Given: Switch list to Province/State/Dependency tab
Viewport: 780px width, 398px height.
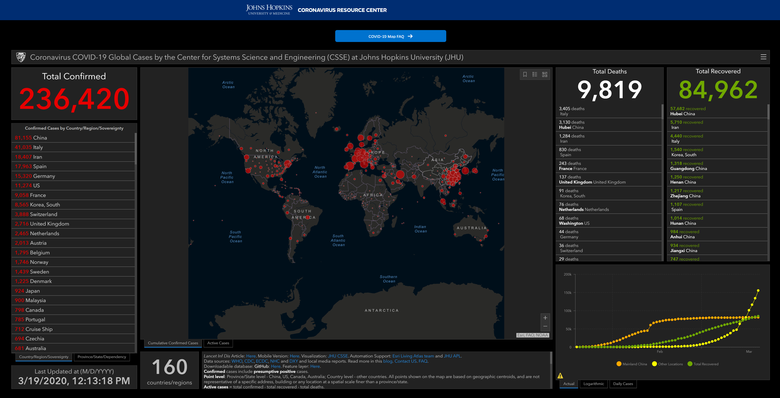Looking at the screenshot, I should click(102, 357).
